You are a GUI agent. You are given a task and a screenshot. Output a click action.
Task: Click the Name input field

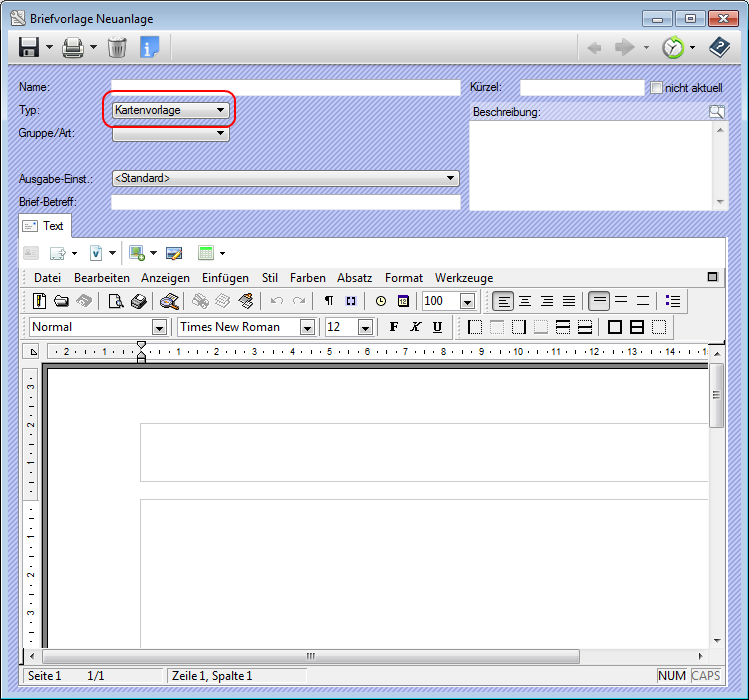pyautogui.click(x=285, y=88)
